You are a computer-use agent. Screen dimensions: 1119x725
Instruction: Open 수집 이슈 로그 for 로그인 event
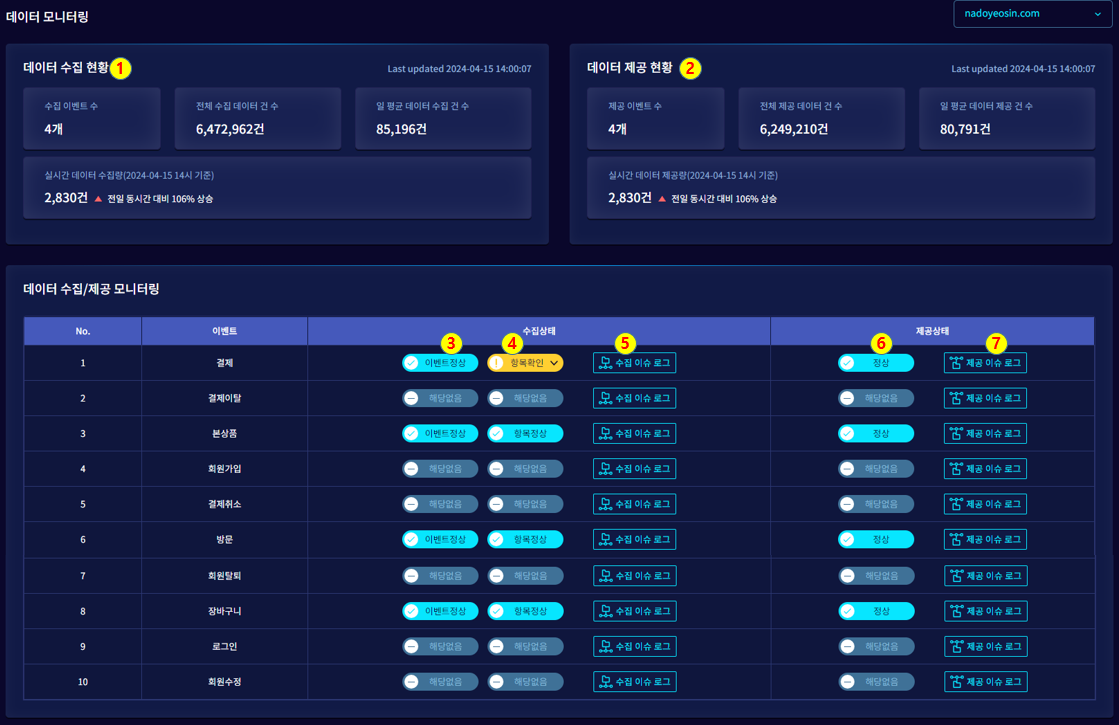click(x=634, y=647)
